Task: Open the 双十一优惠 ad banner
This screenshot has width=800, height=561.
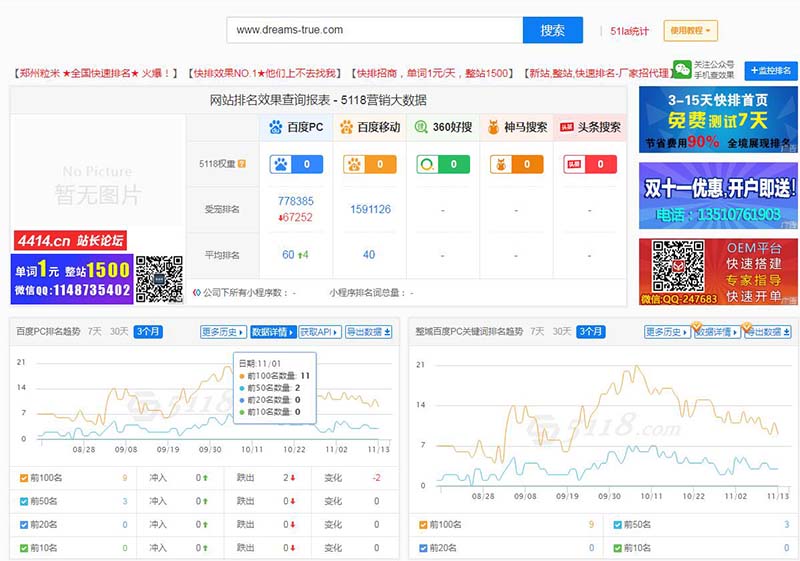Action: tap(718, 196)
